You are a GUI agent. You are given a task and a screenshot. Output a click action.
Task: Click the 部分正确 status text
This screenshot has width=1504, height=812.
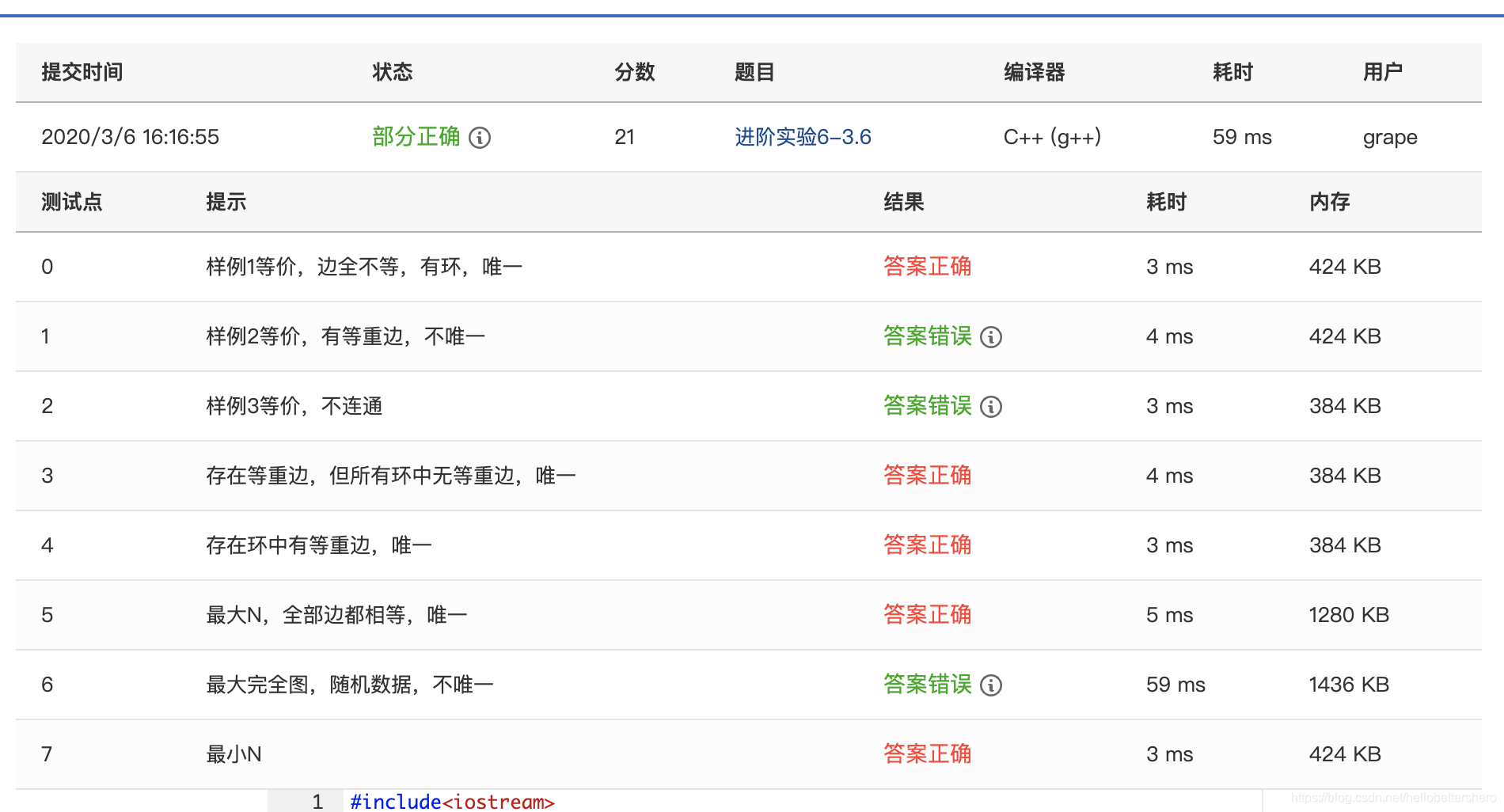pyautogui.click(x=416, y=137)
